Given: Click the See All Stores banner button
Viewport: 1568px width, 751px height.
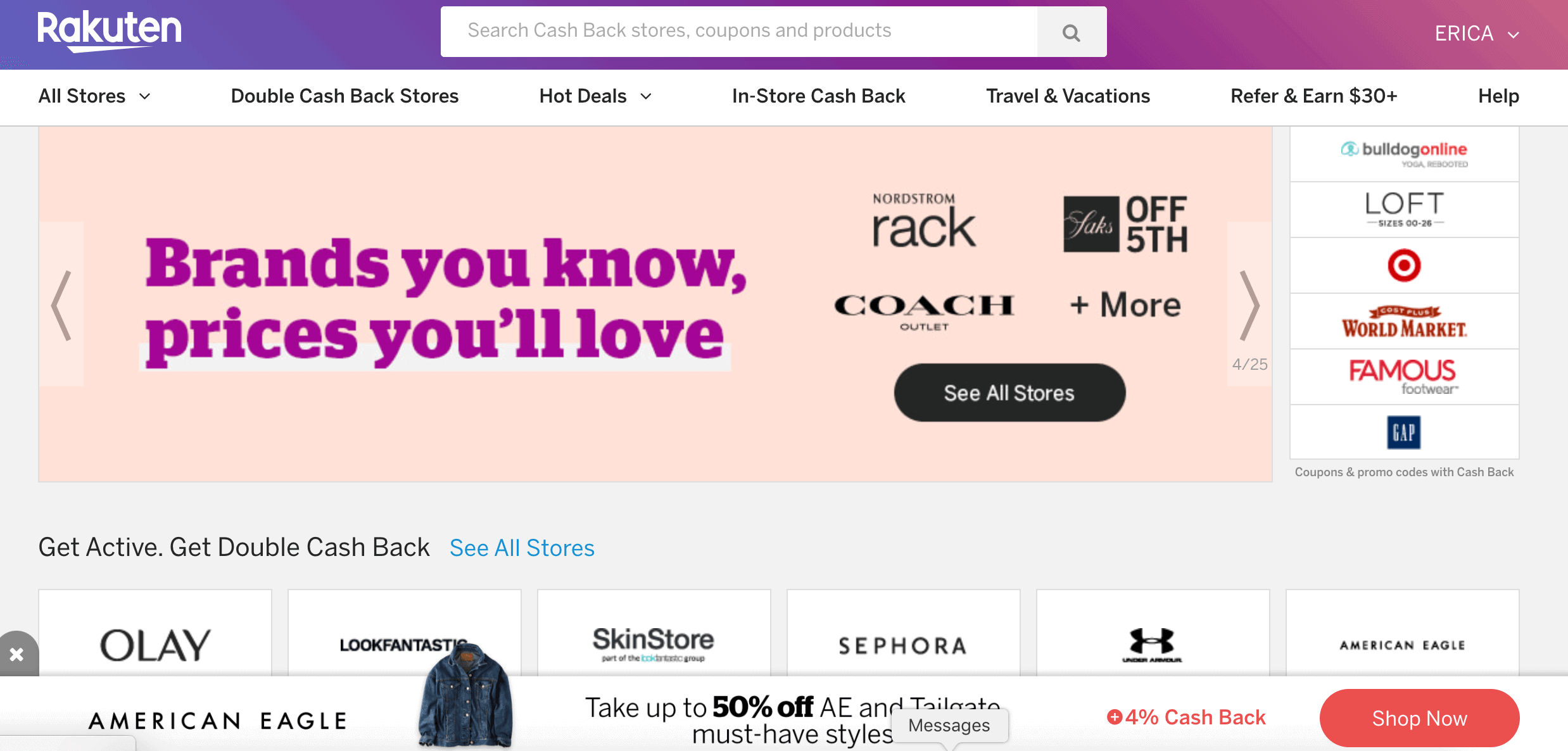Looking at the screenshot, I should pos(1009,393).
